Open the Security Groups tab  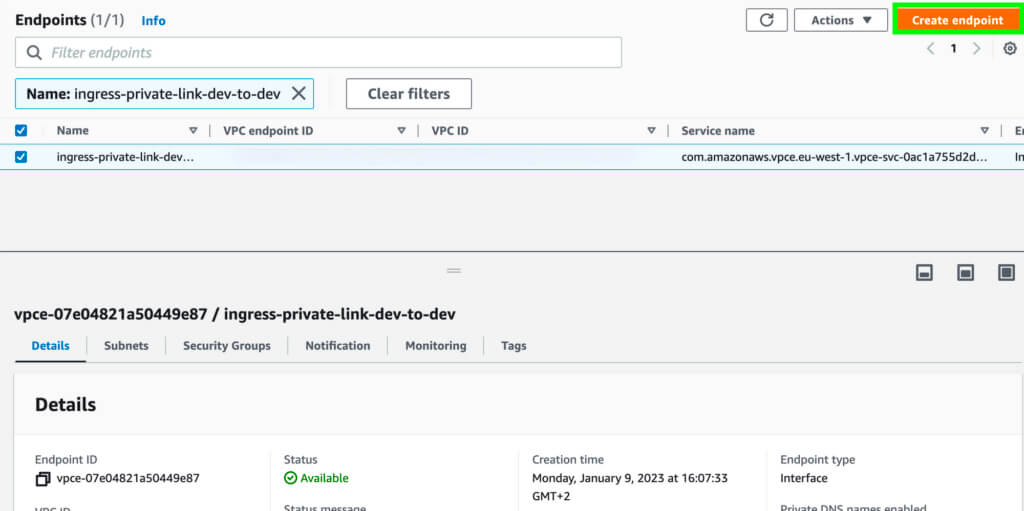[226, 345]
